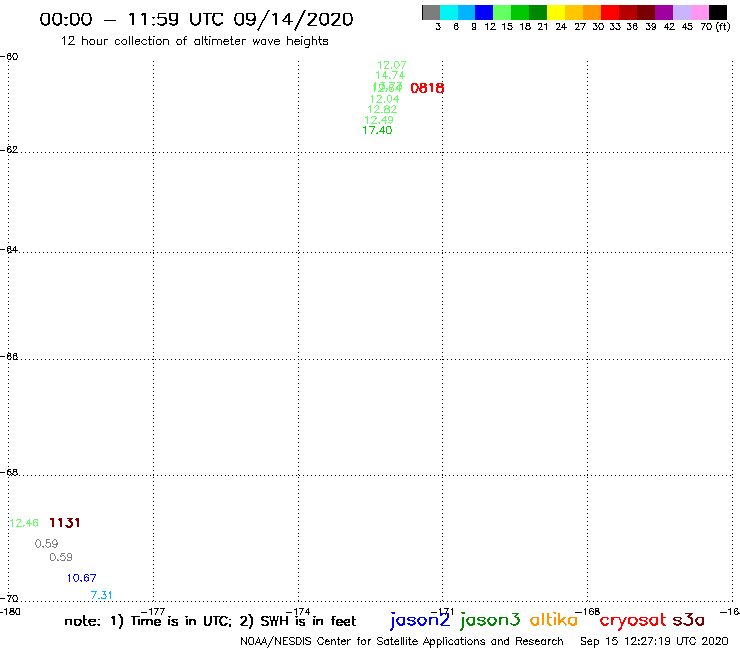
Task: Select the lavender legend swatch
Action: click(x=681, y=12)
